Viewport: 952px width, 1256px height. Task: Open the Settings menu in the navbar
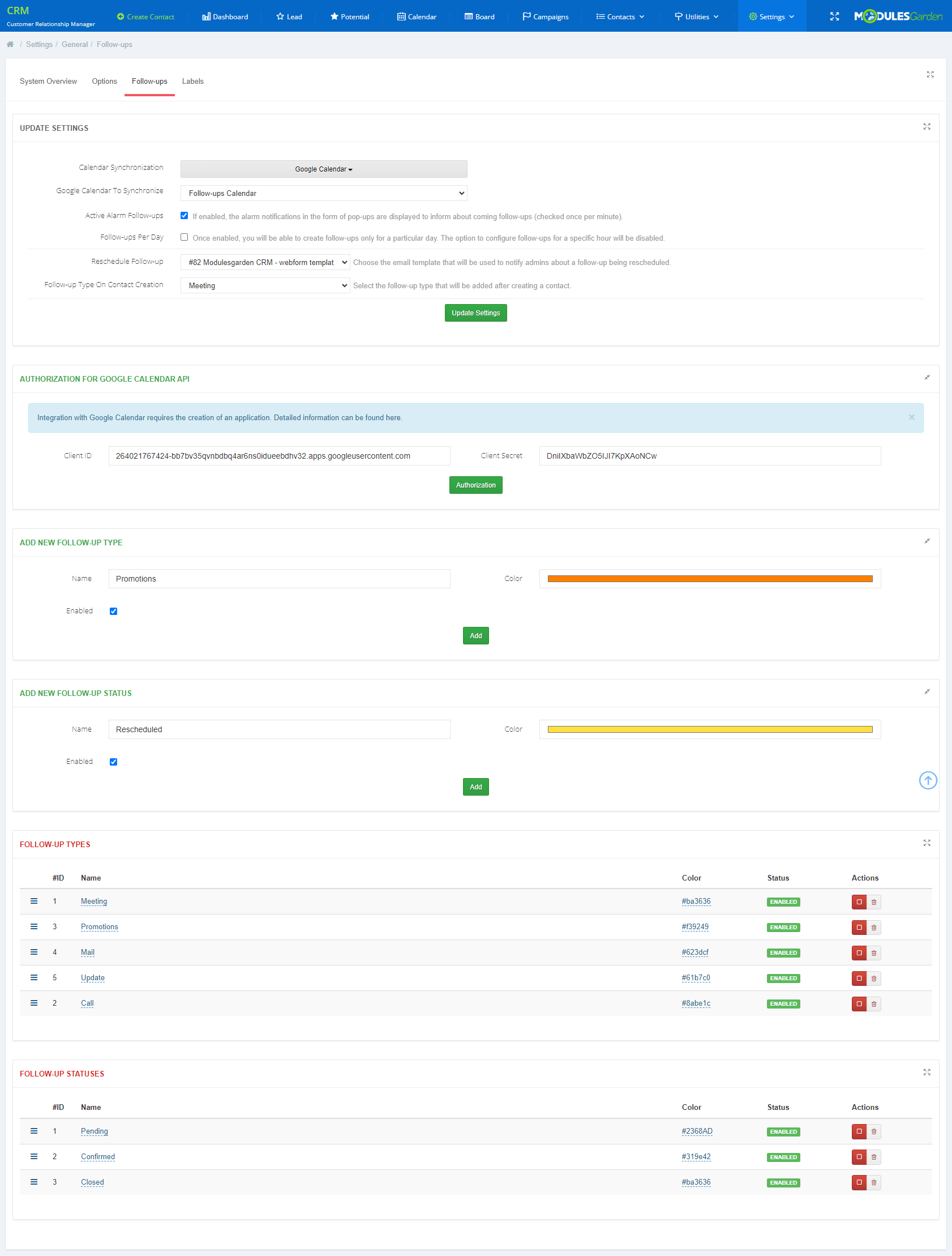(772, 16)
